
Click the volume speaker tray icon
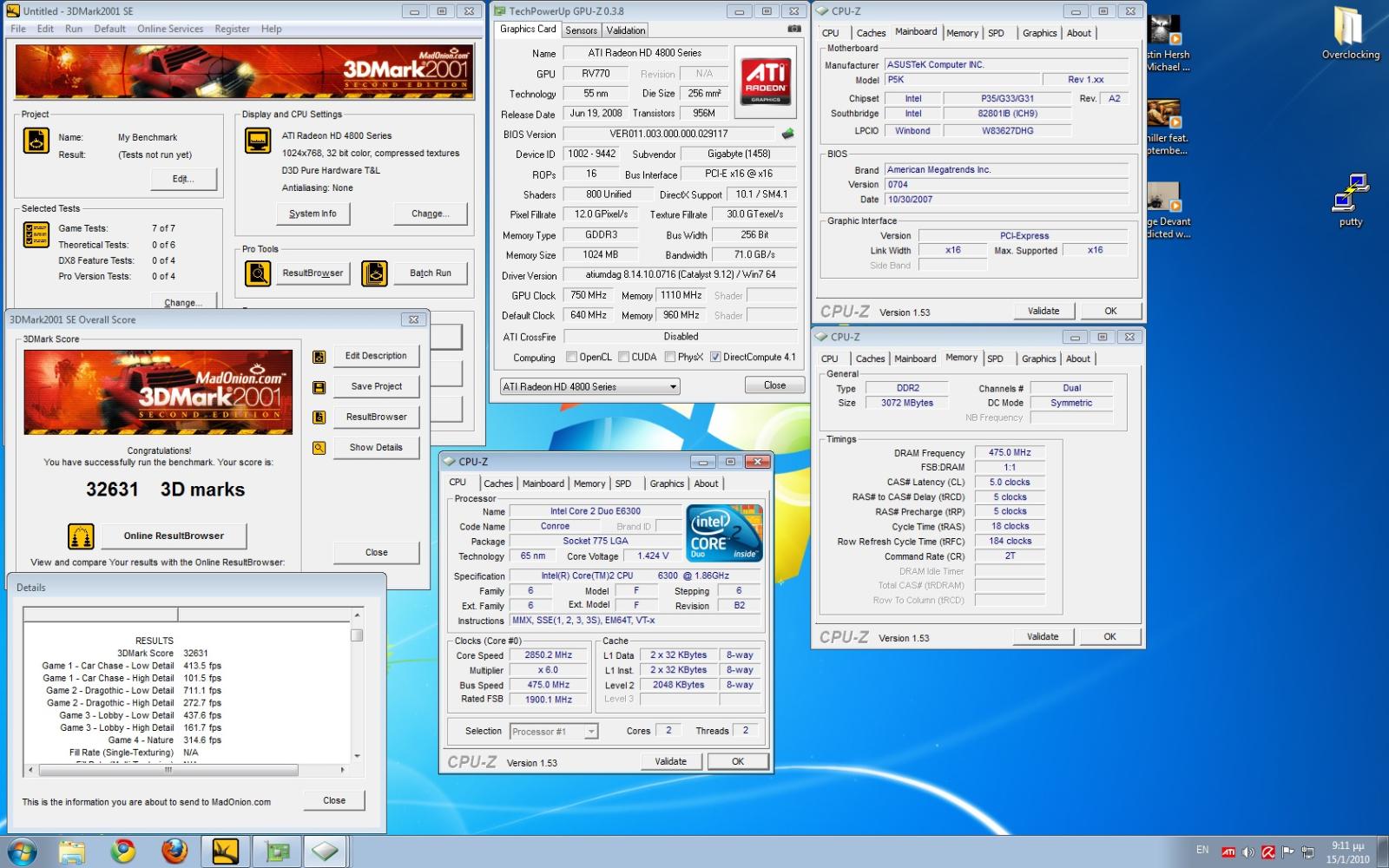tap(1248, 852)
